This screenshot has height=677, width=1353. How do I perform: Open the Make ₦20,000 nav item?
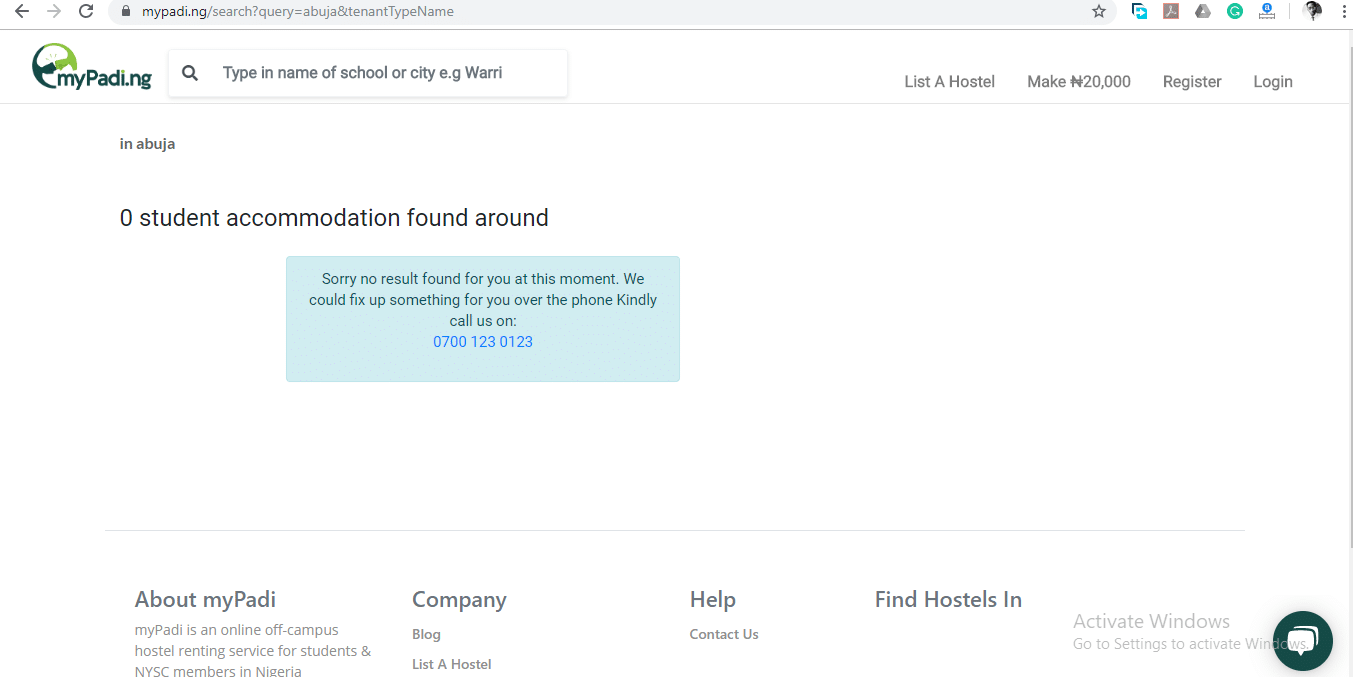click(1078, 82)
